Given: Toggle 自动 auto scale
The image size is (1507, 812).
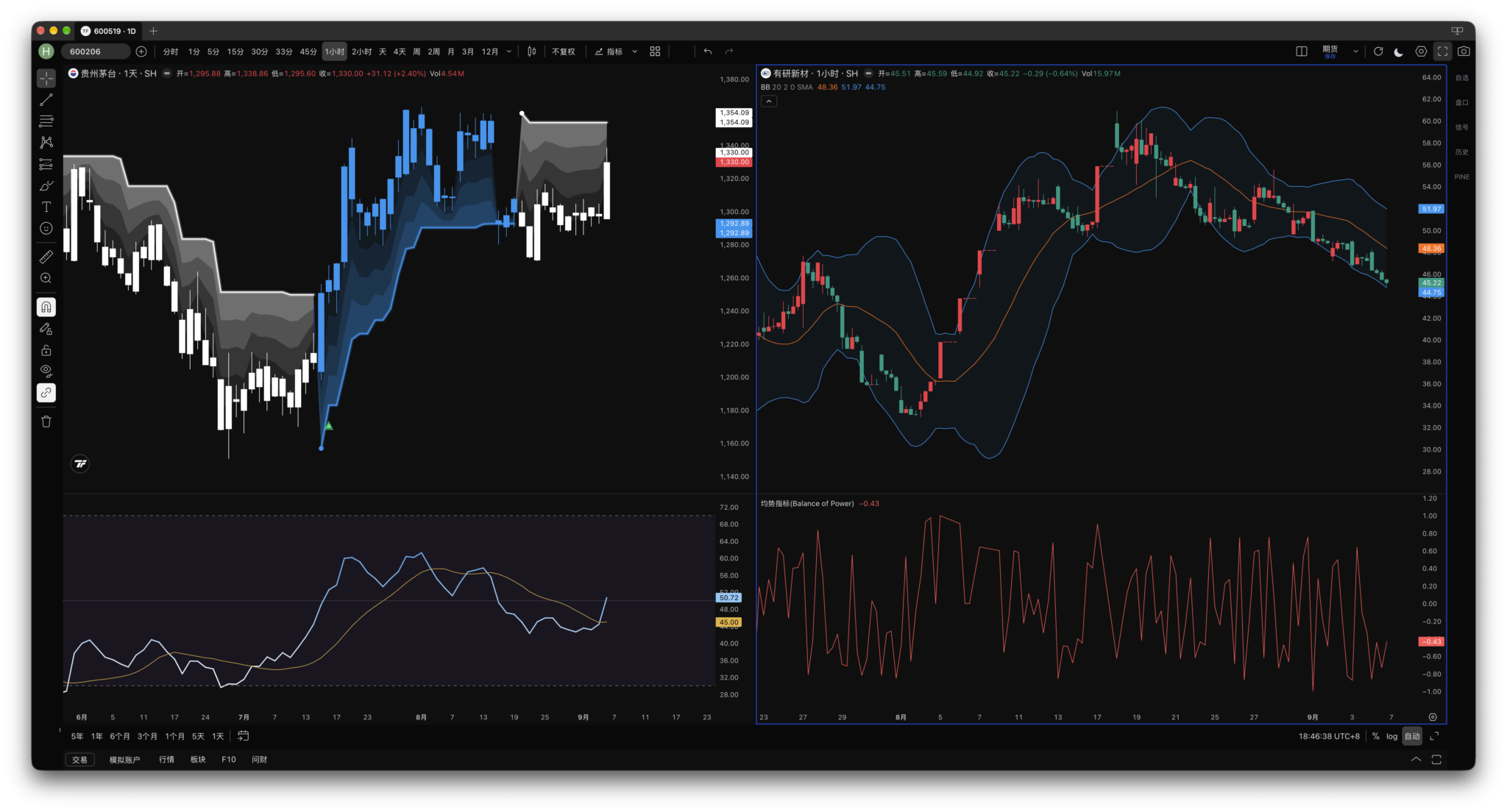Looking at the screenshot, I should [1412, 736].
